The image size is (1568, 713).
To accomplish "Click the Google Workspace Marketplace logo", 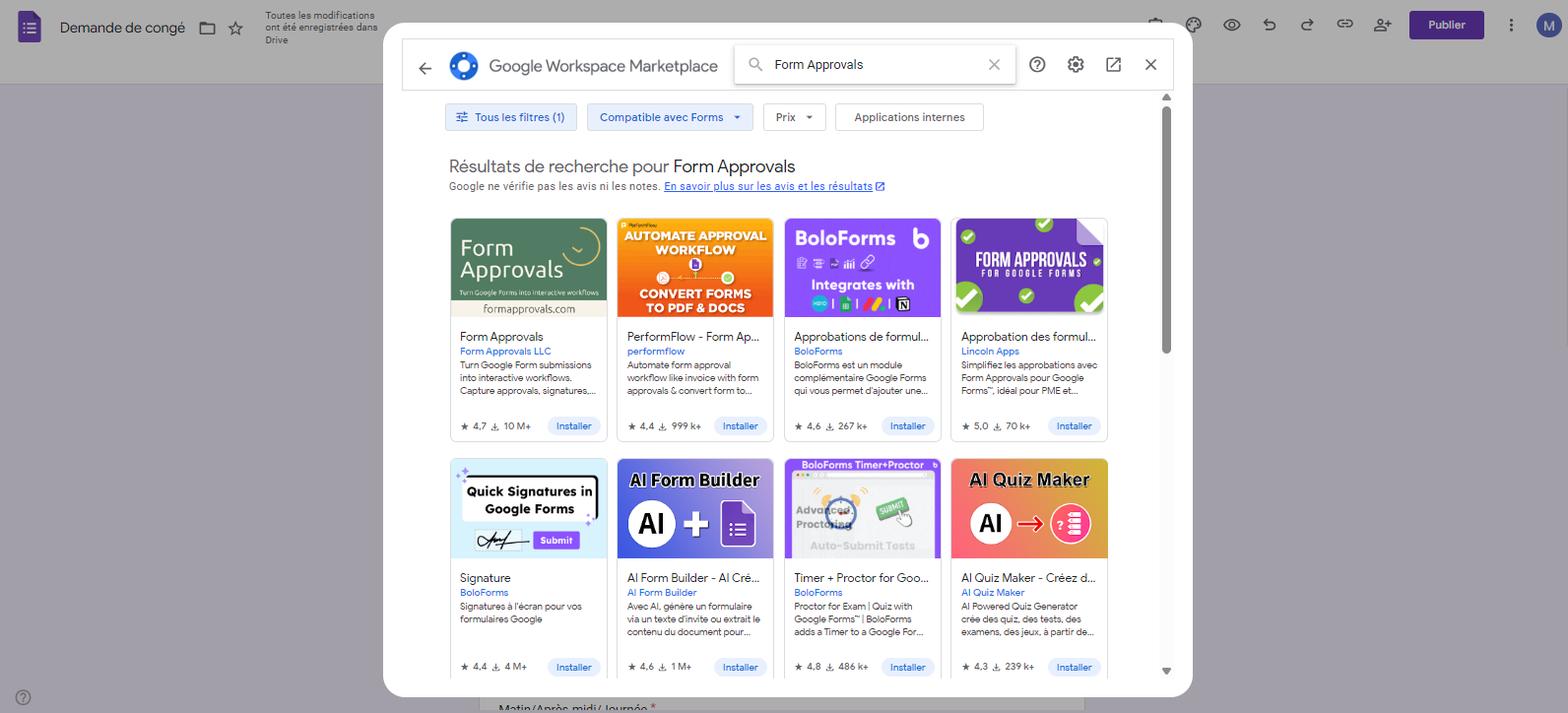I will point(464,66).
